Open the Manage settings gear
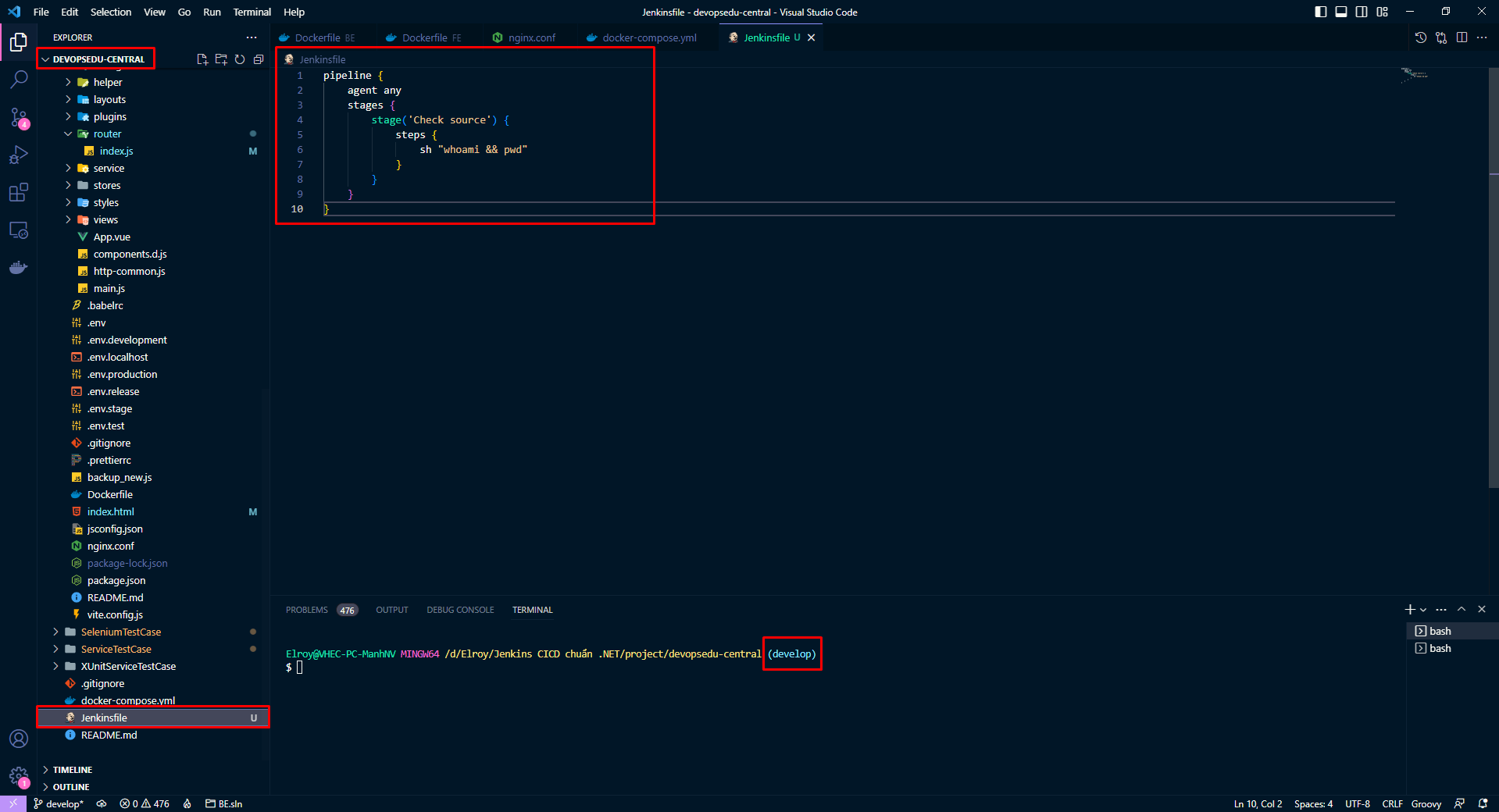The width and height of the screenshot is (1499, 812). point(19,776)
